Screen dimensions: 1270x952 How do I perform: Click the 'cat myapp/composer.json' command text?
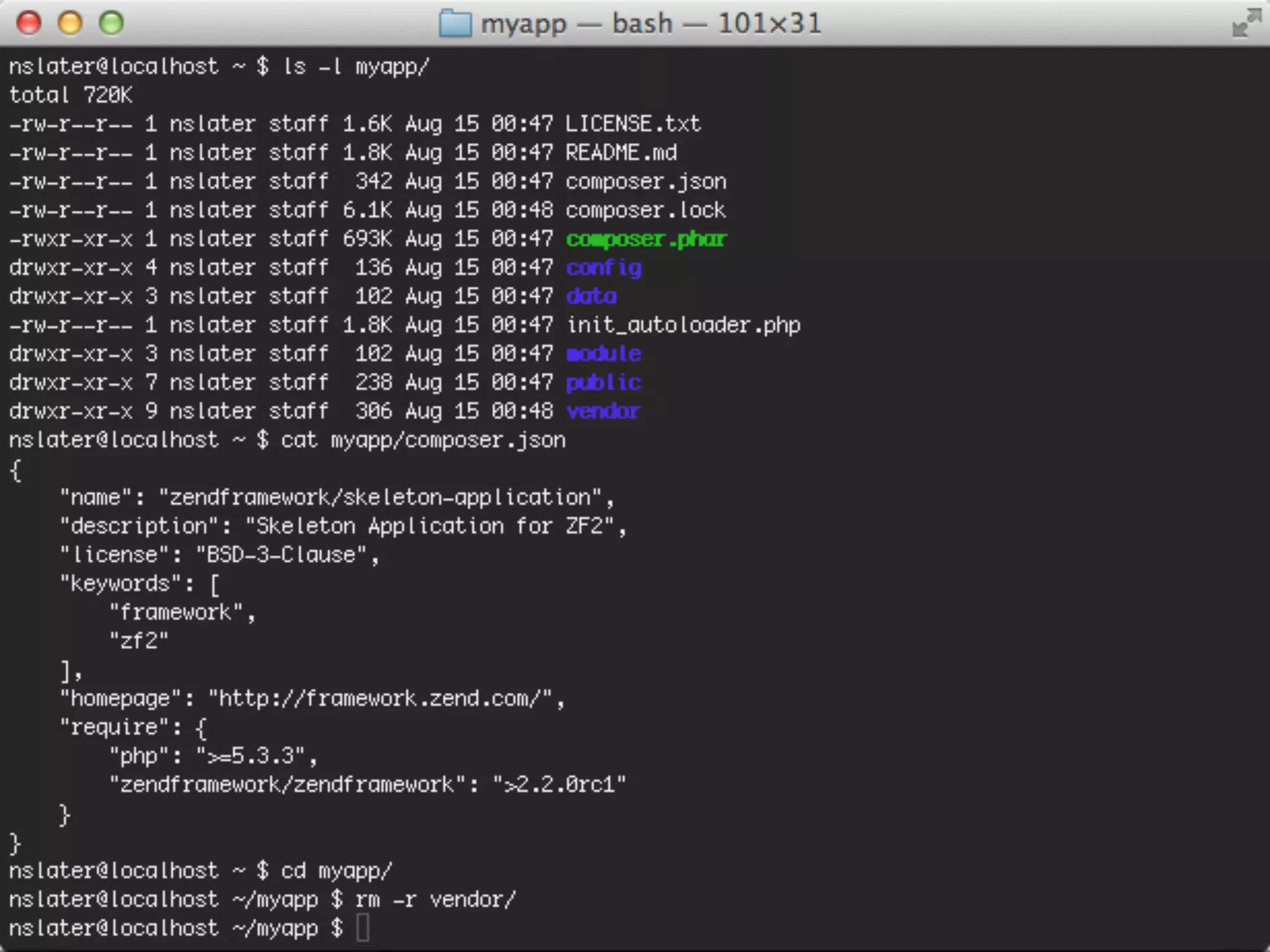click(x=423, y=440)
